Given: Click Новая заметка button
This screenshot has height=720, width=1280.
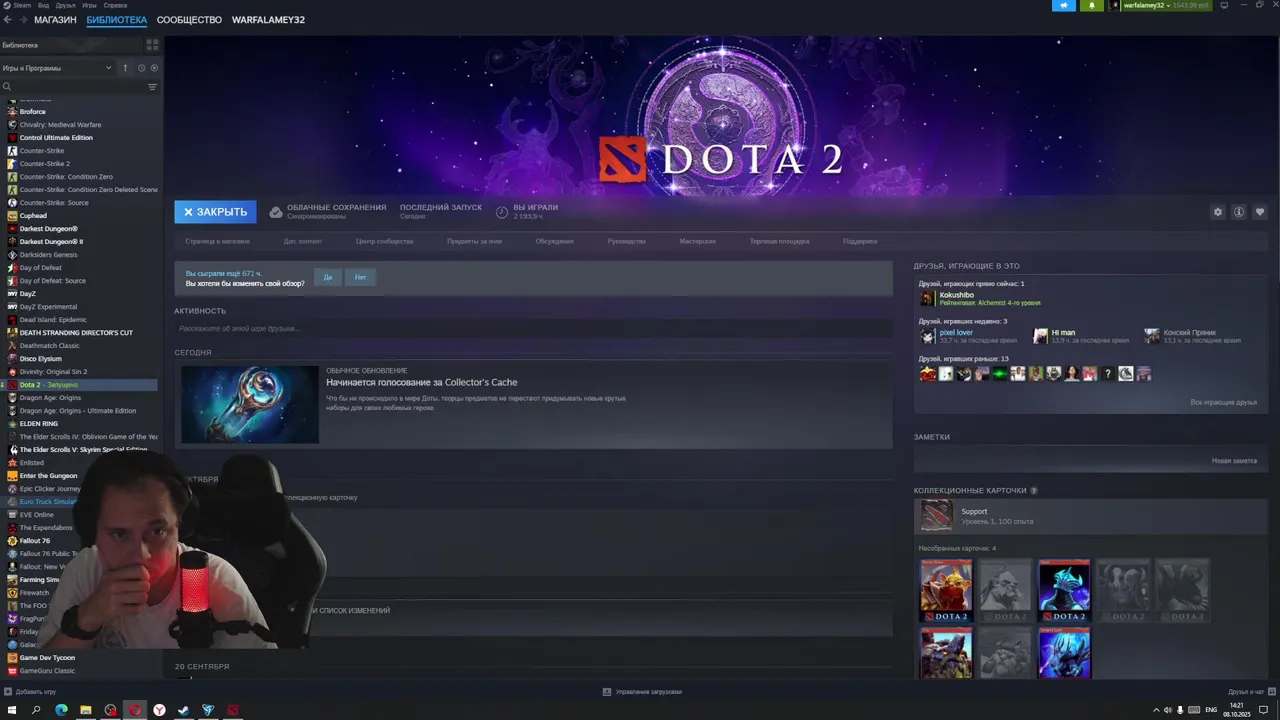Looking at the screenshot, I should (1234, 461).
